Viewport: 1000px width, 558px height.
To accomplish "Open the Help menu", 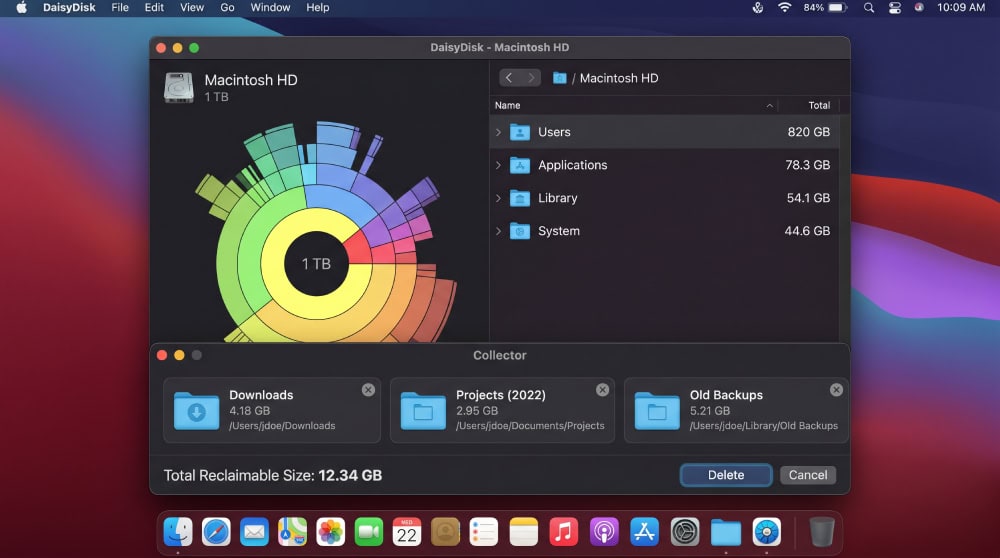I will (x=318, y=8).
